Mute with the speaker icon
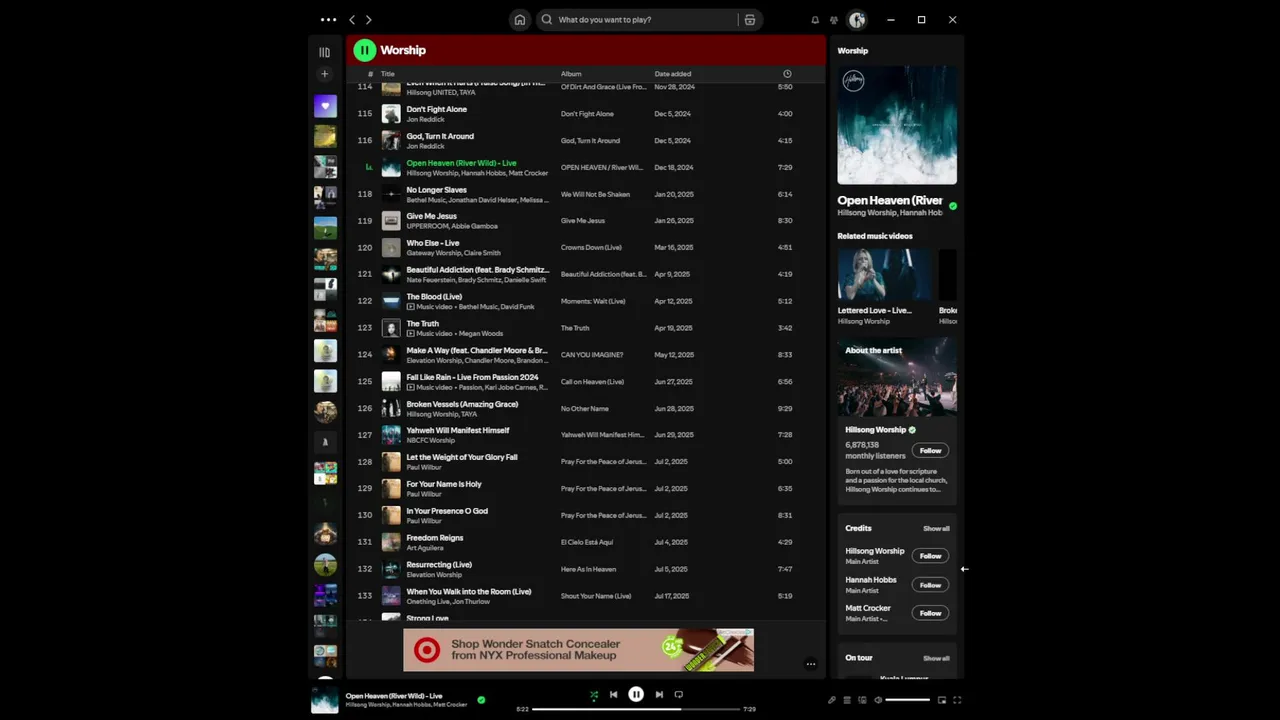This screenshot has width=1280, height=720. pyautogui.click(x=878, y=700)
